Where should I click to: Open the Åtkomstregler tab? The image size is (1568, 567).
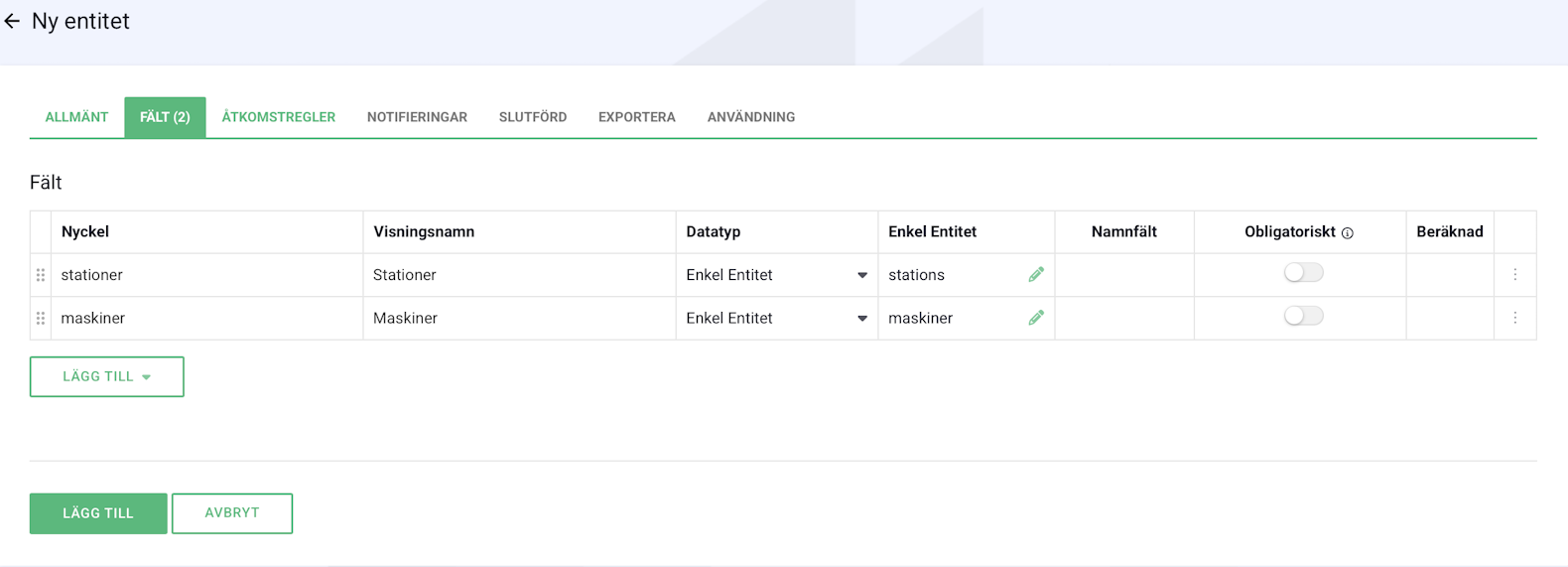pos(279,117)
